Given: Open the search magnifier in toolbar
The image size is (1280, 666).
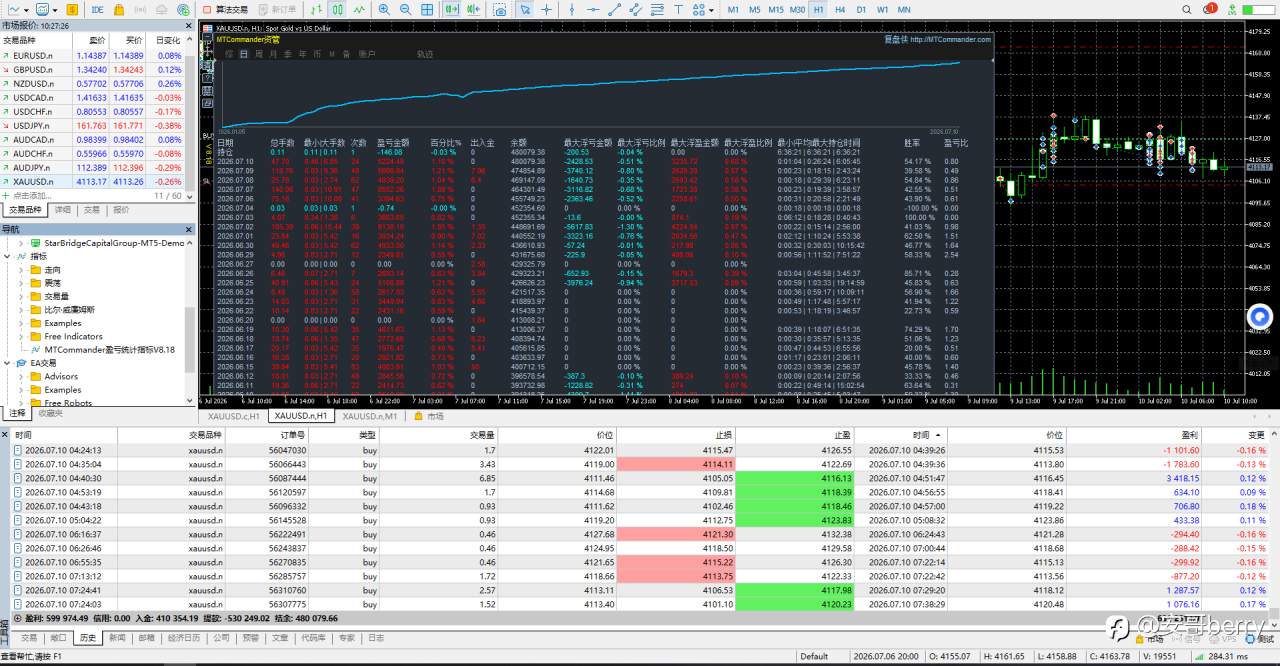Looking at the screenshot, I should [1187, 9].
